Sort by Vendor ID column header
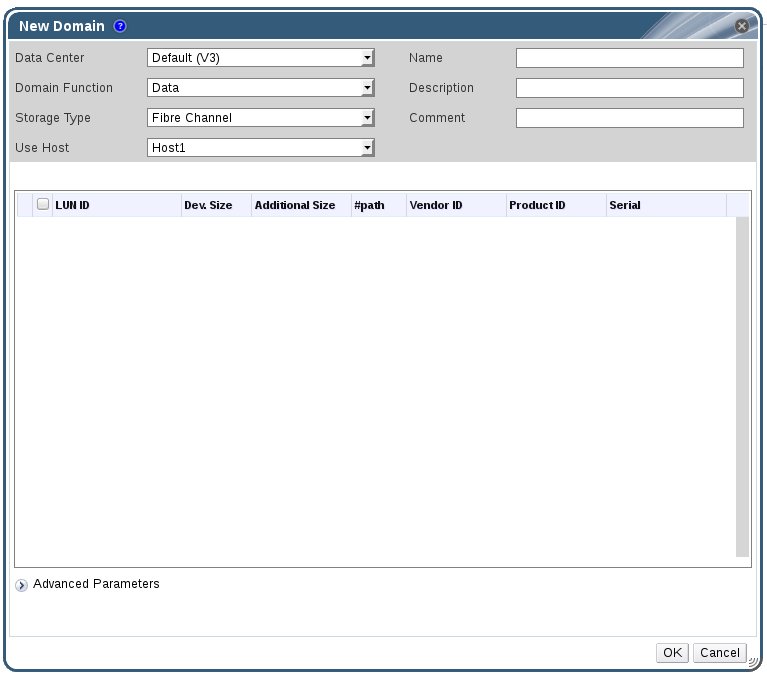767x673 pixels. click(x=456, y=205)
